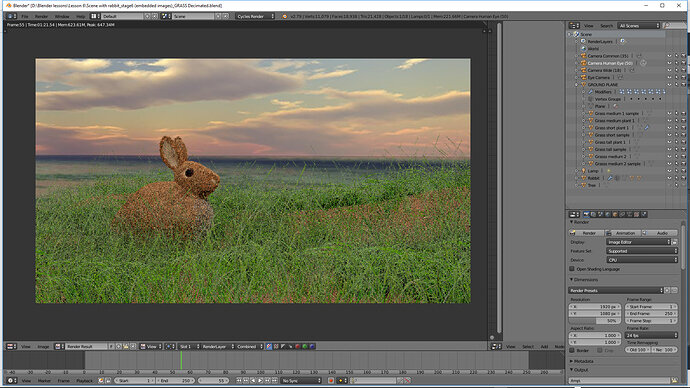The image size is (690, 388).
Task: Toggle visibility eye for Rabbit object
Action: pos(669,178)
